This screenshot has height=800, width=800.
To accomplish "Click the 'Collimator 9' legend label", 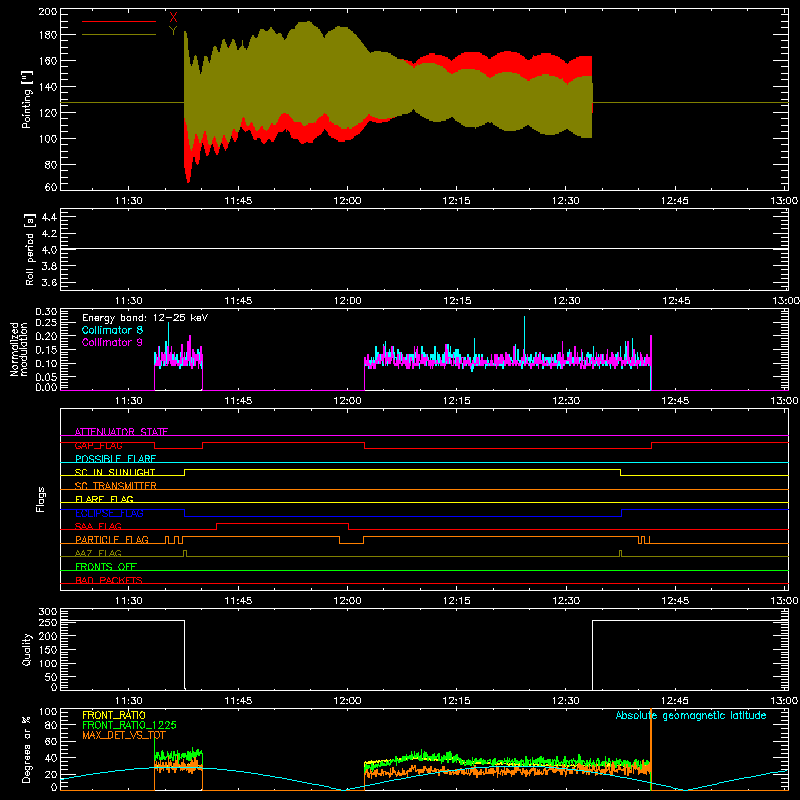I will pos(112,342).
